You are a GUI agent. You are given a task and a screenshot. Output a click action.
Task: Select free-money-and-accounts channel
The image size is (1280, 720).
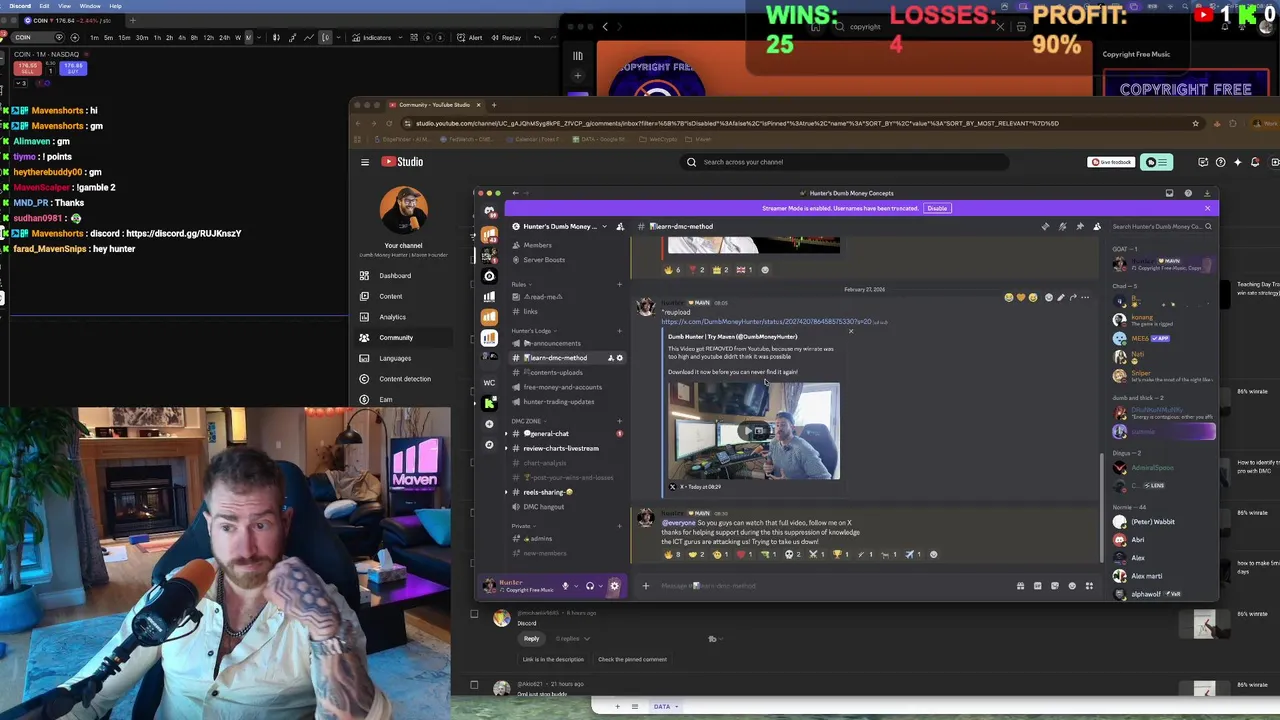click(563, 387)
